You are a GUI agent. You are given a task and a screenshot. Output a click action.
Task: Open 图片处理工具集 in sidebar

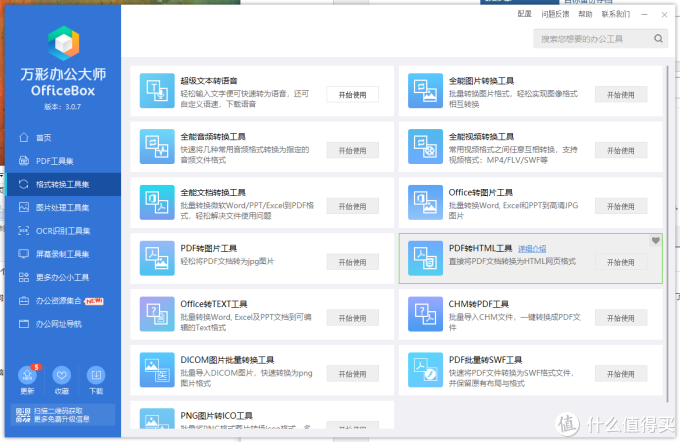tap(63, 207)
